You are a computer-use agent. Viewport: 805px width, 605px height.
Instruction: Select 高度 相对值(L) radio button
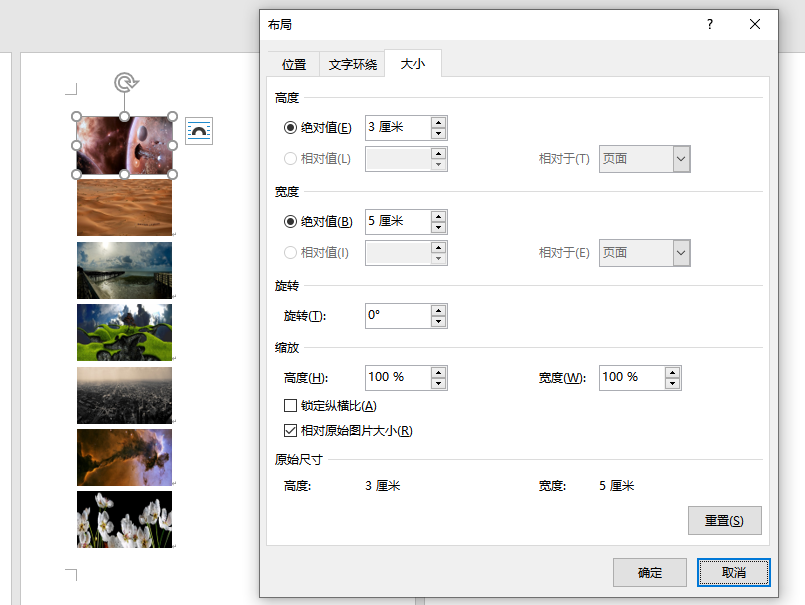(x=290, y=159)
